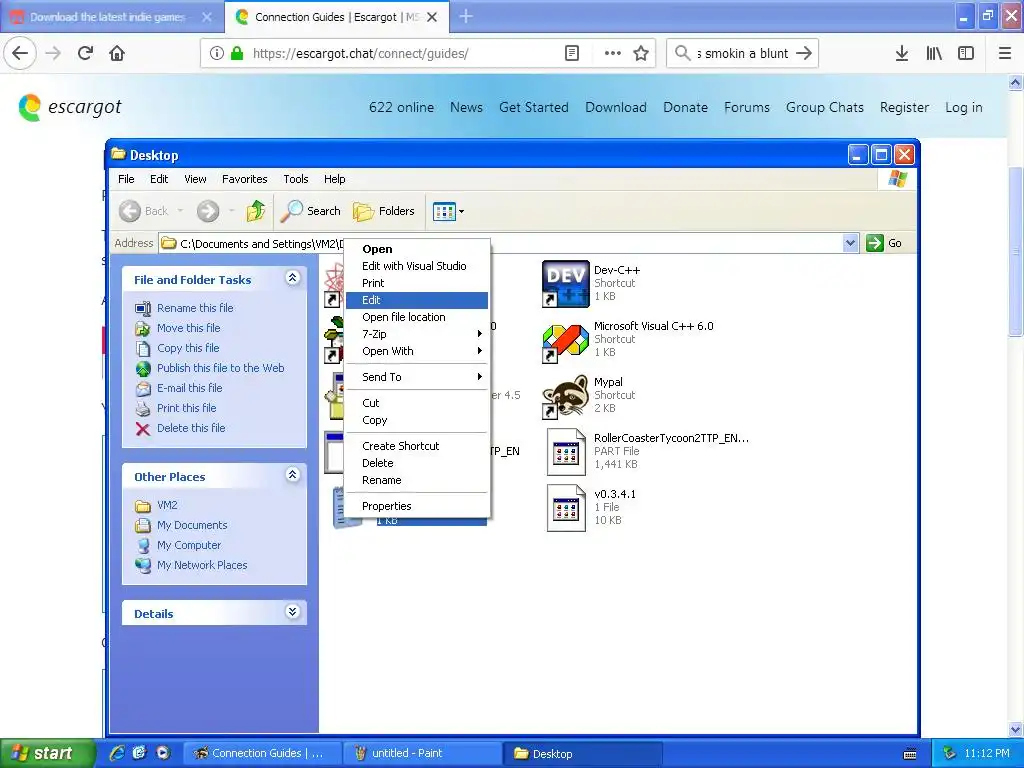Viewport: 1024px width, 768px height.
Task: Click the Windows start button
Action: point(47,753)
